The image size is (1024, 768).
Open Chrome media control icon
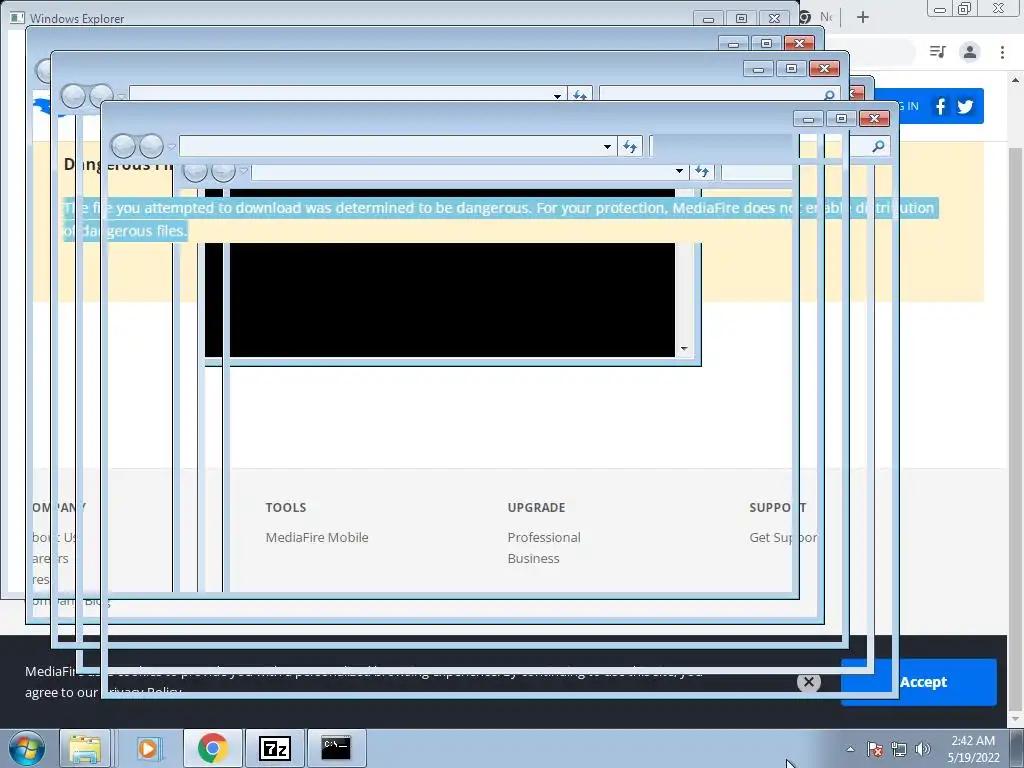[x=938, y=52]
